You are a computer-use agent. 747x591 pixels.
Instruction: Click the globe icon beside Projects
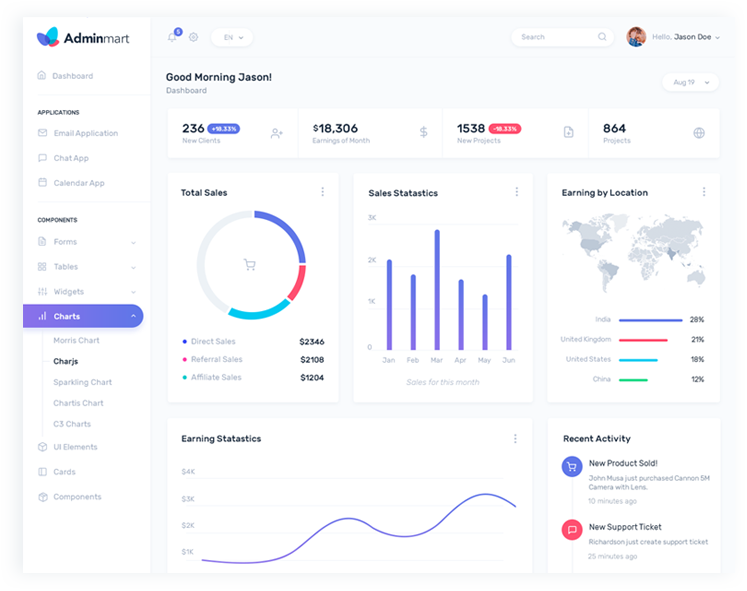pos(699,133)
